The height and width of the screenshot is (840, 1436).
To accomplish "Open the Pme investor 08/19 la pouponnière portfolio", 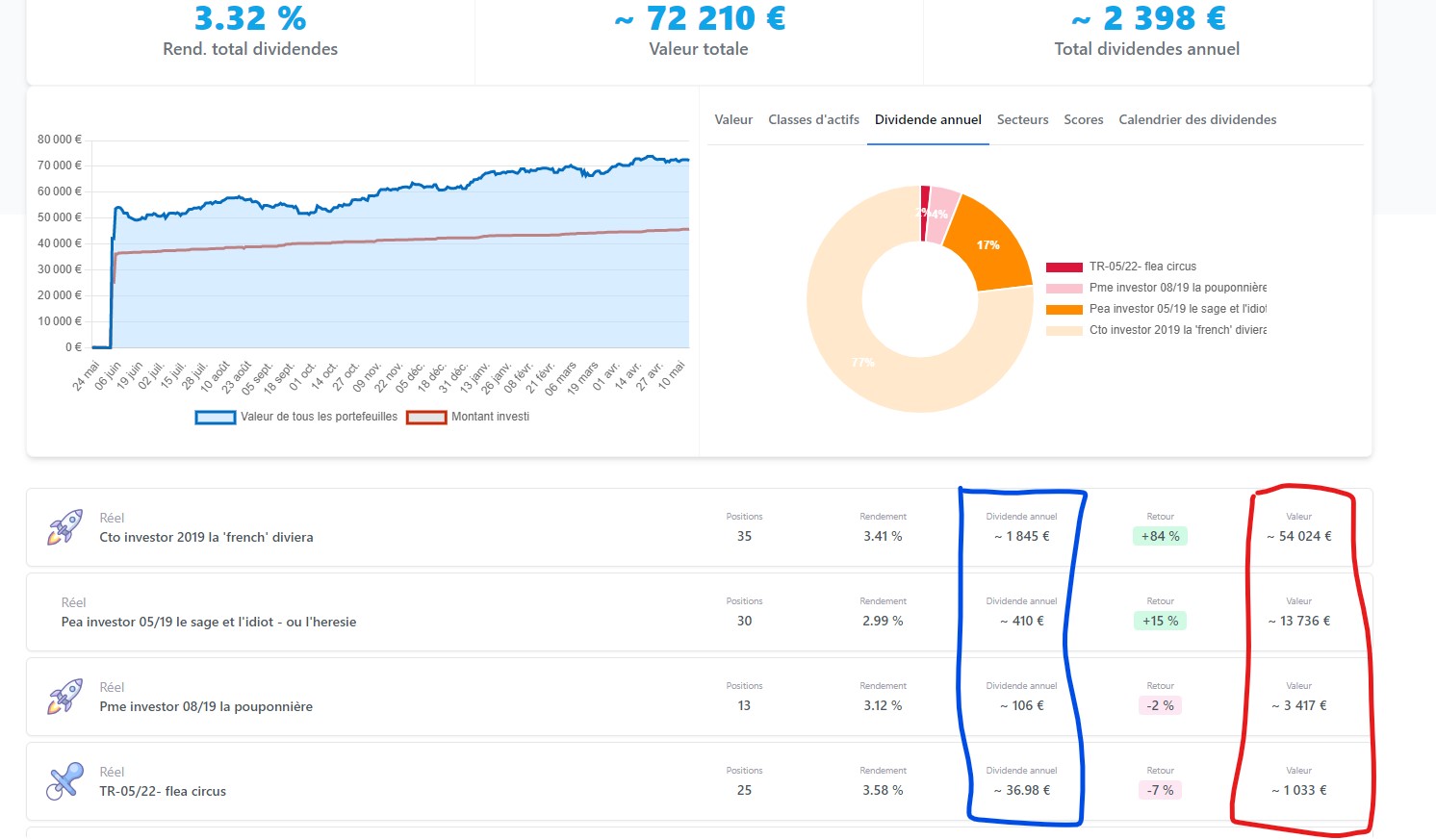I will 699,697.
